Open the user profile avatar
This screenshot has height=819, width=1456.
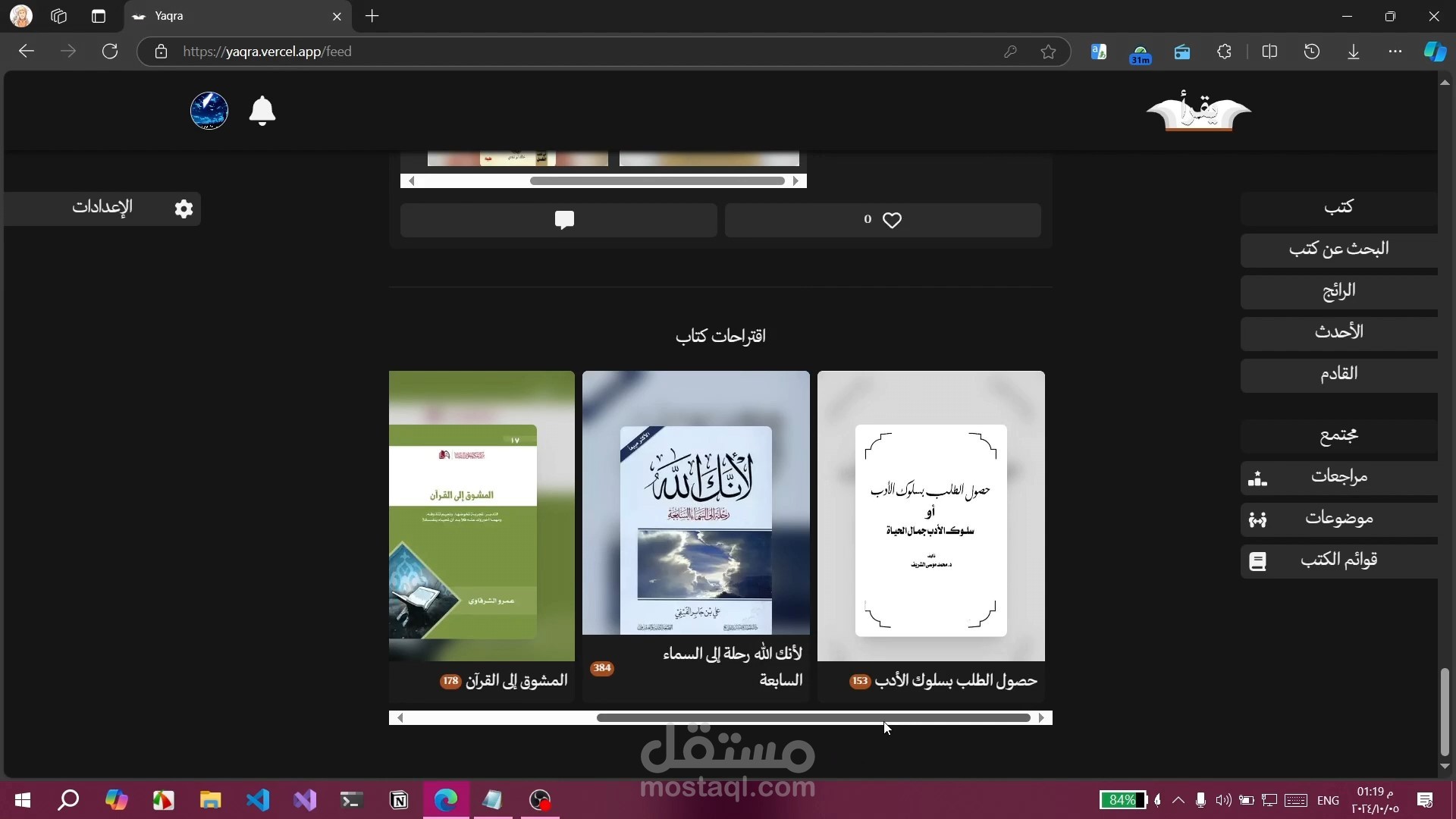[x=209, y=111]
